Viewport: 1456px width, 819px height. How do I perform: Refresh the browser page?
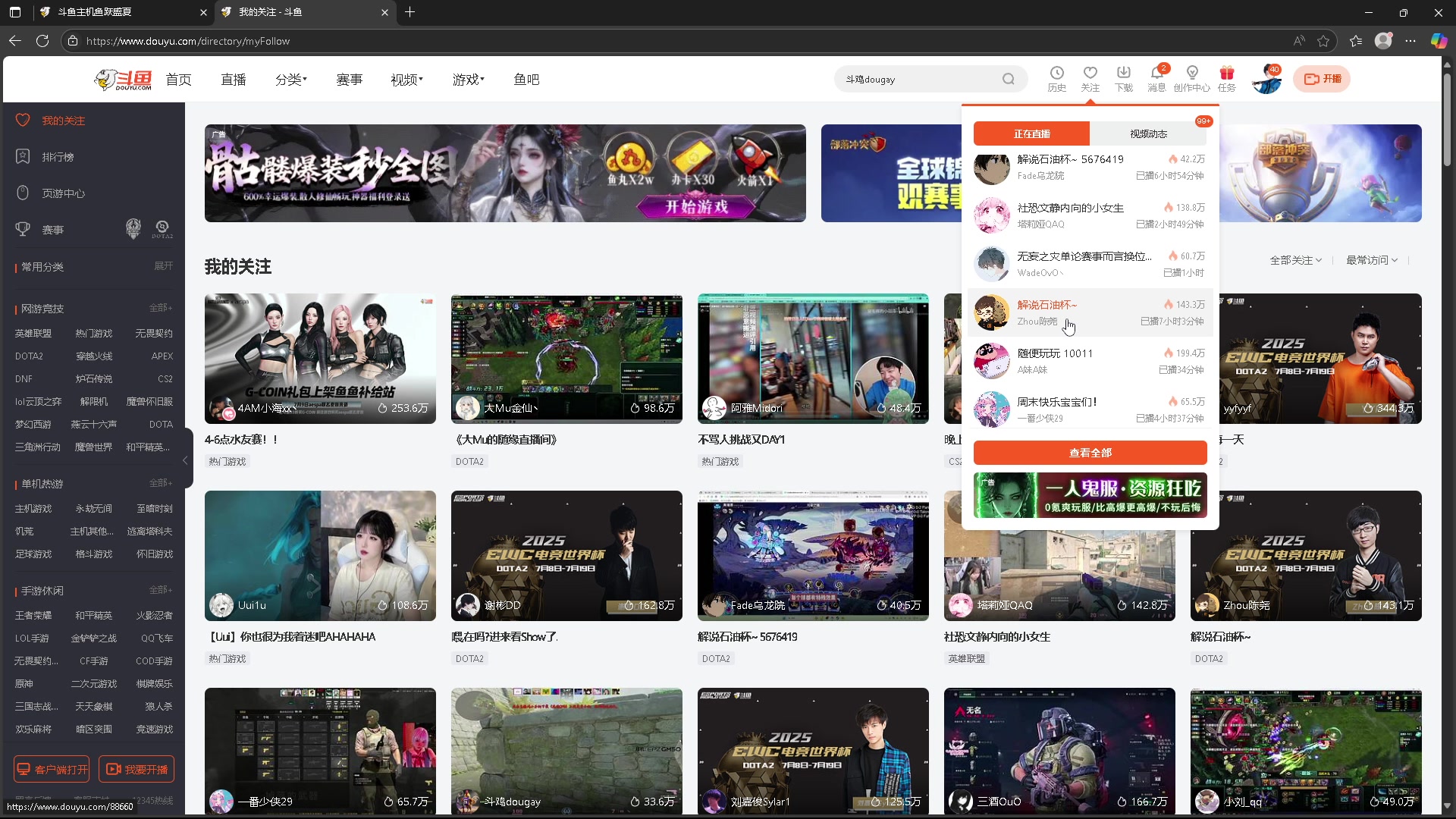click(x=42, y=41)
